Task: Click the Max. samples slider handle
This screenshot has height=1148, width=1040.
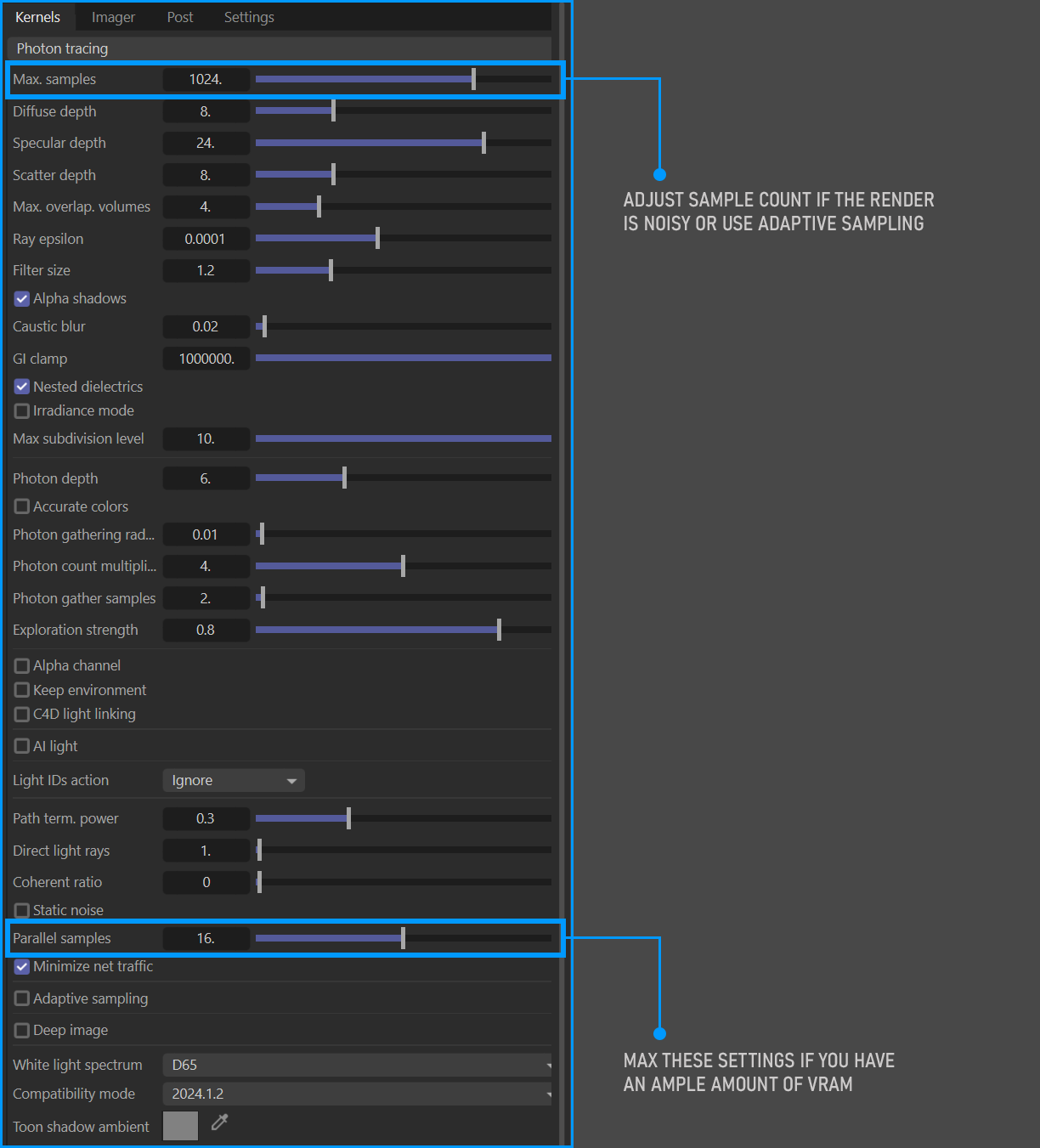Action: (x=473, y=79)
